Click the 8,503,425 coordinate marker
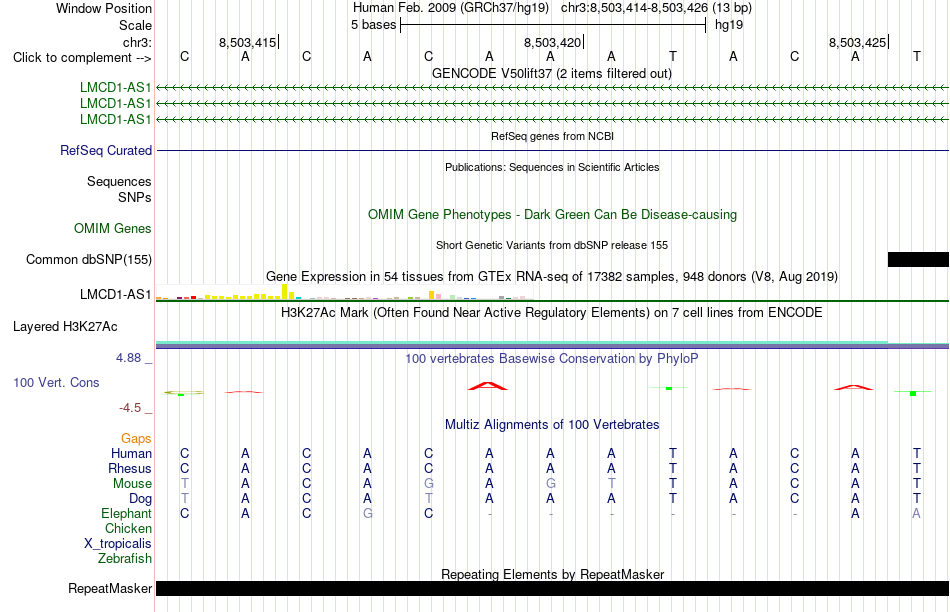Viewport: 950px width, 612px height. pos(857,42)
